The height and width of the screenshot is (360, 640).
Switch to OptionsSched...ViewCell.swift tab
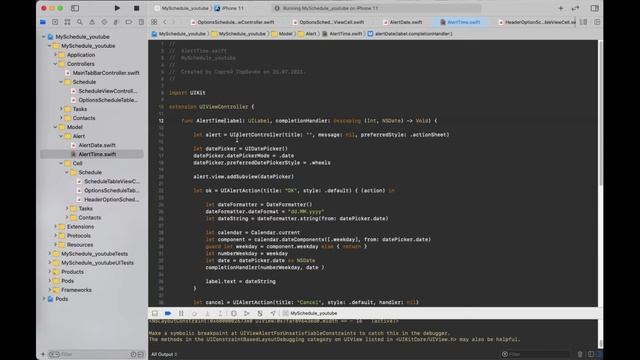329,22
